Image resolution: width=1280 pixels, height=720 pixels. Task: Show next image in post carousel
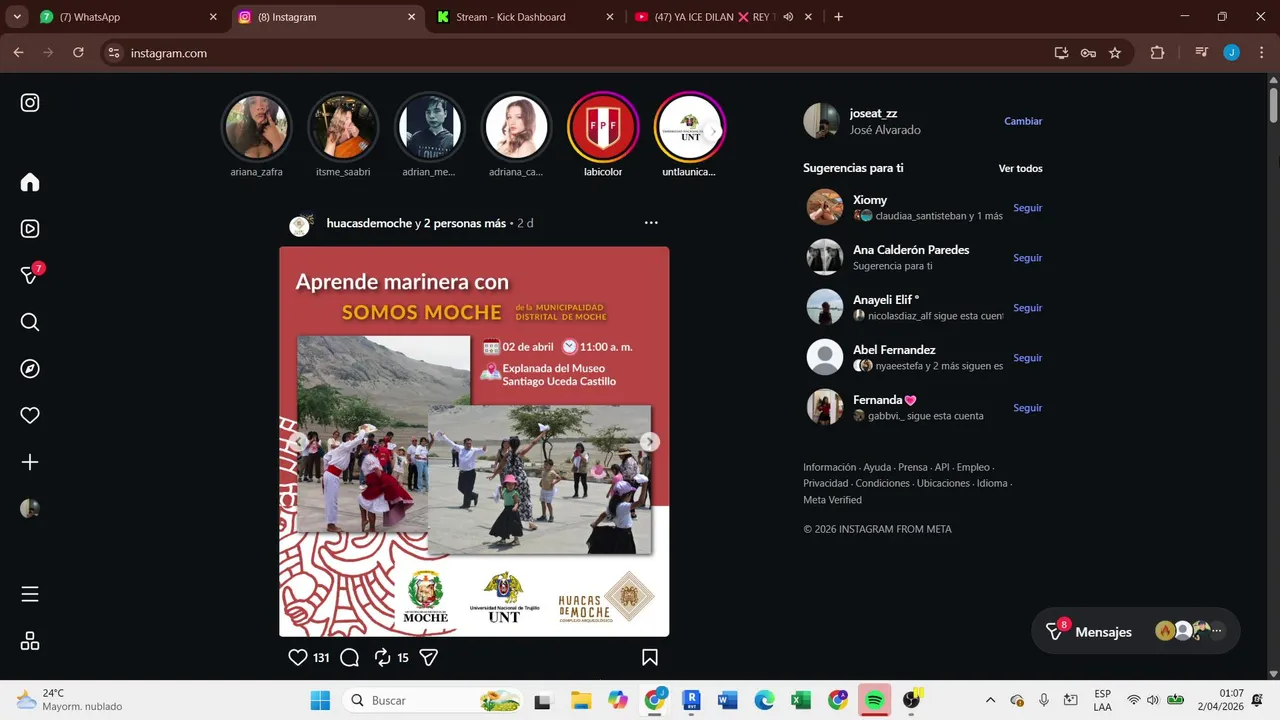point(650,441)
